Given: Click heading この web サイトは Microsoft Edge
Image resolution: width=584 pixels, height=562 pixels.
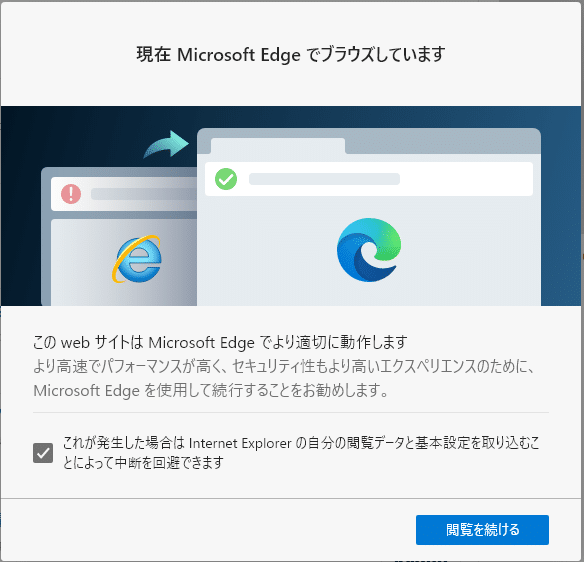Looking at the screenshot, I should [220, 342].
